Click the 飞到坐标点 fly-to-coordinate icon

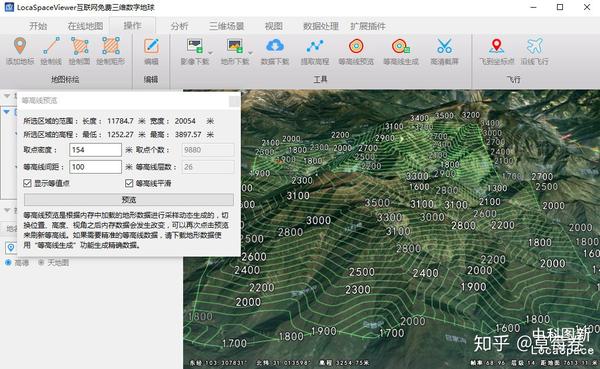496,46
